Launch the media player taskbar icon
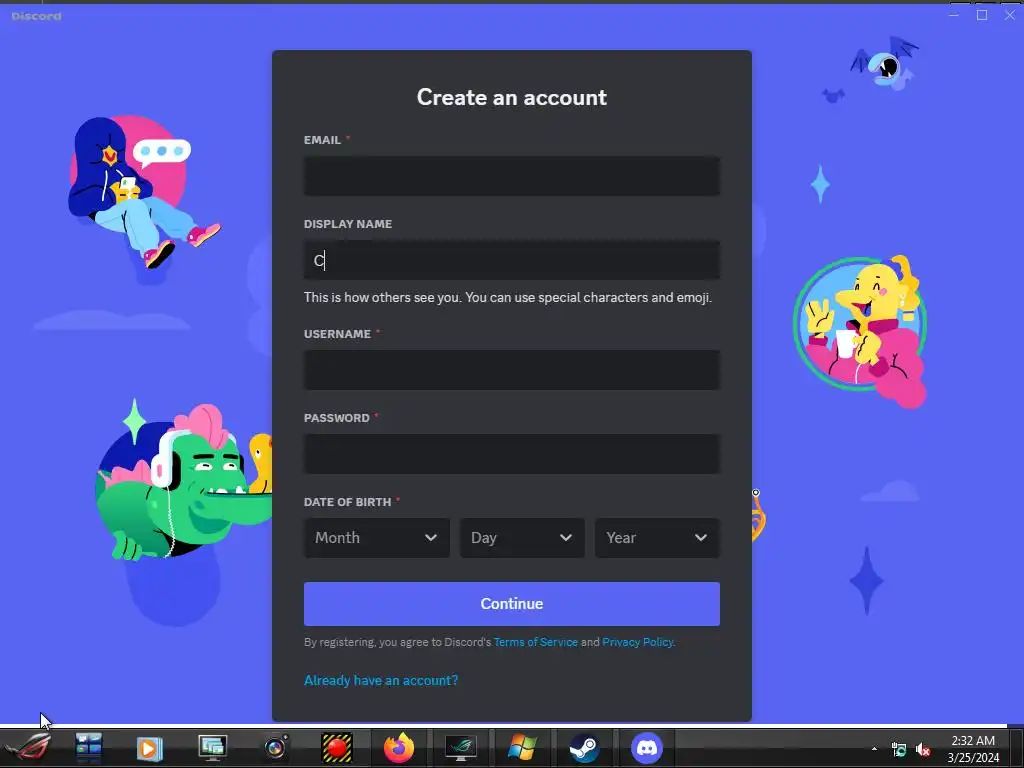Screen dimensions: 1024x768 coord(149,748)
